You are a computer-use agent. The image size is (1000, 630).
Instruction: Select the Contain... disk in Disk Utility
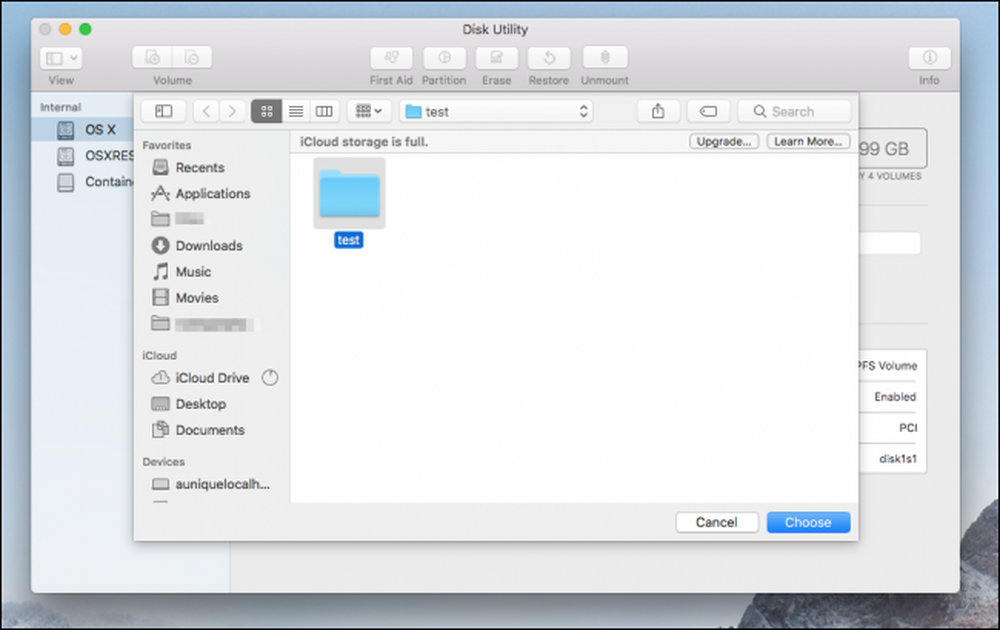coord(95,182)
